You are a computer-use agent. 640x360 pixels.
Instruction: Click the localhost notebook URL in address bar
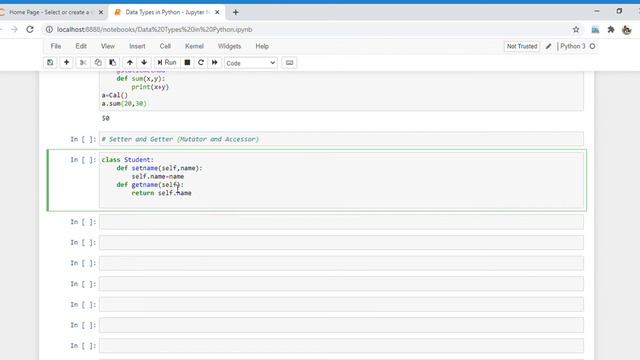[154, 29]
